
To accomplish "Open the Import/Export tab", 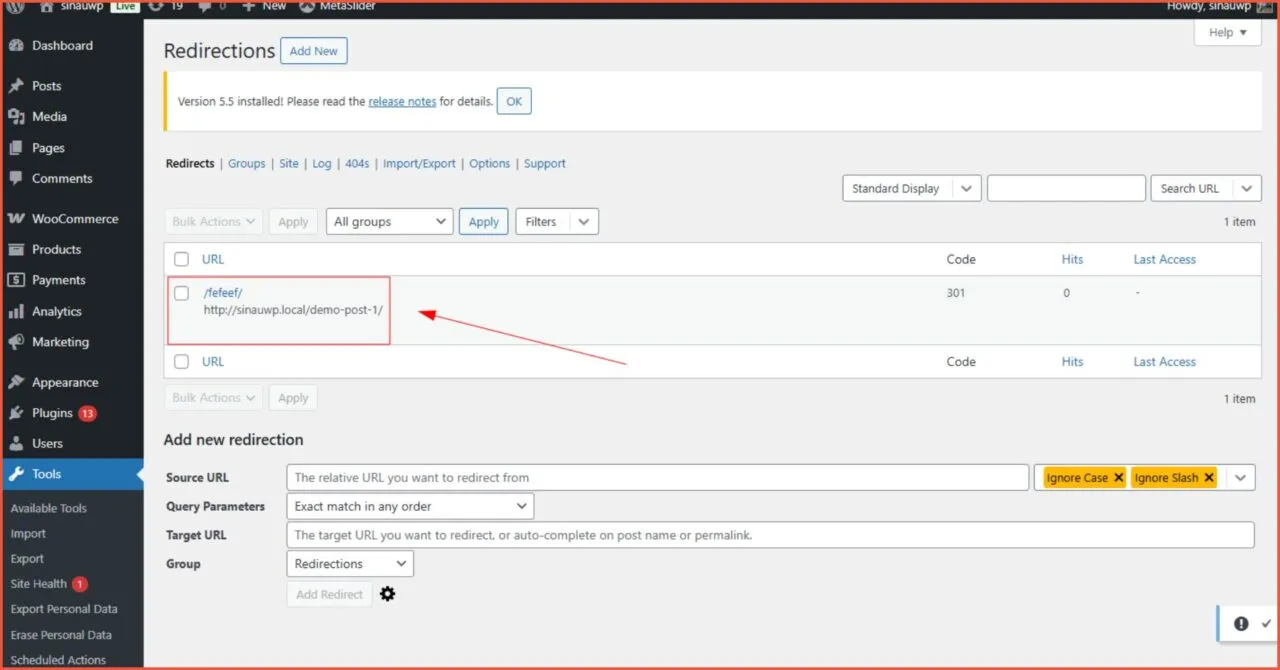I will click(x=419, y=164).
